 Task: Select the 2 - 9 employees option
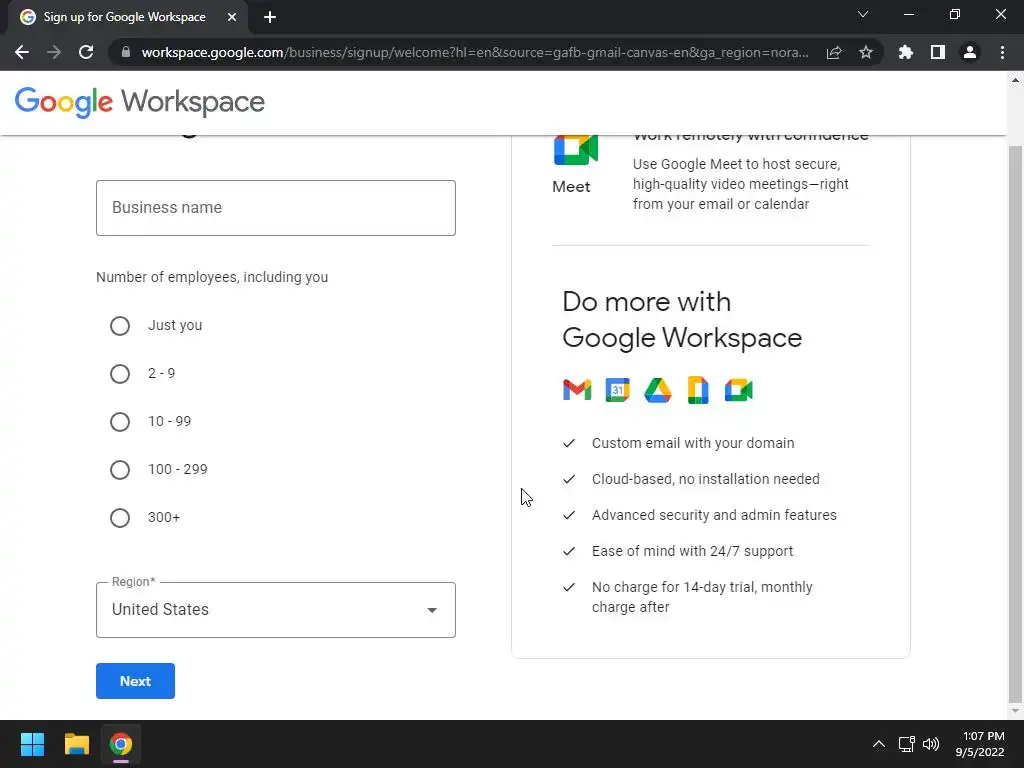coord(120,374)
